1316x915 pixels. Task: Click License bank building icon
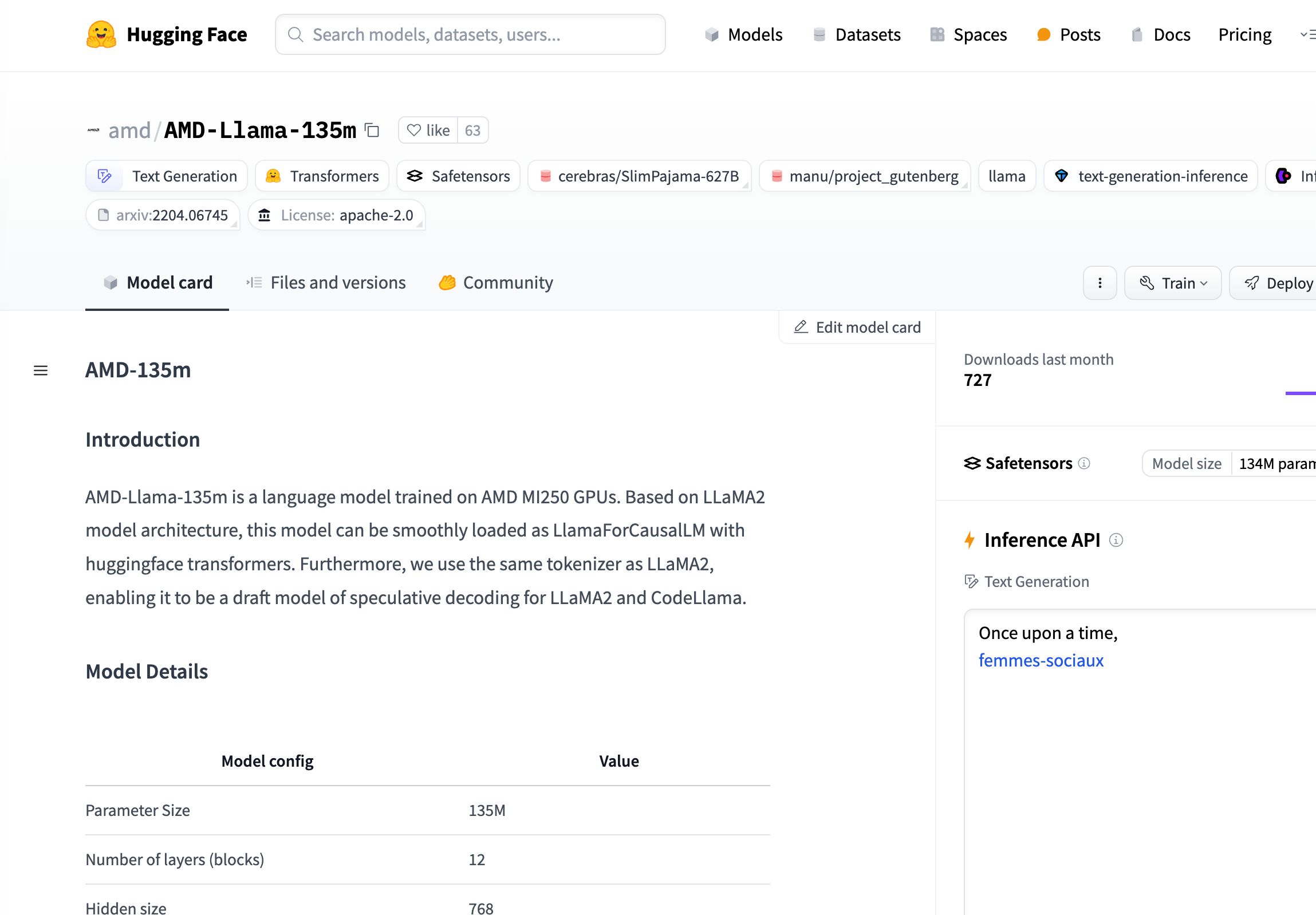264,215
